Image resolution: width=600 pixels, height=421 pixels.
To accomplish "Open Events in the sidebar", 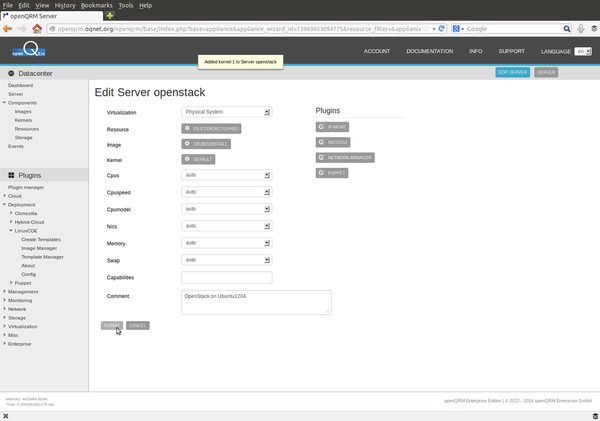I will [16, 146].
